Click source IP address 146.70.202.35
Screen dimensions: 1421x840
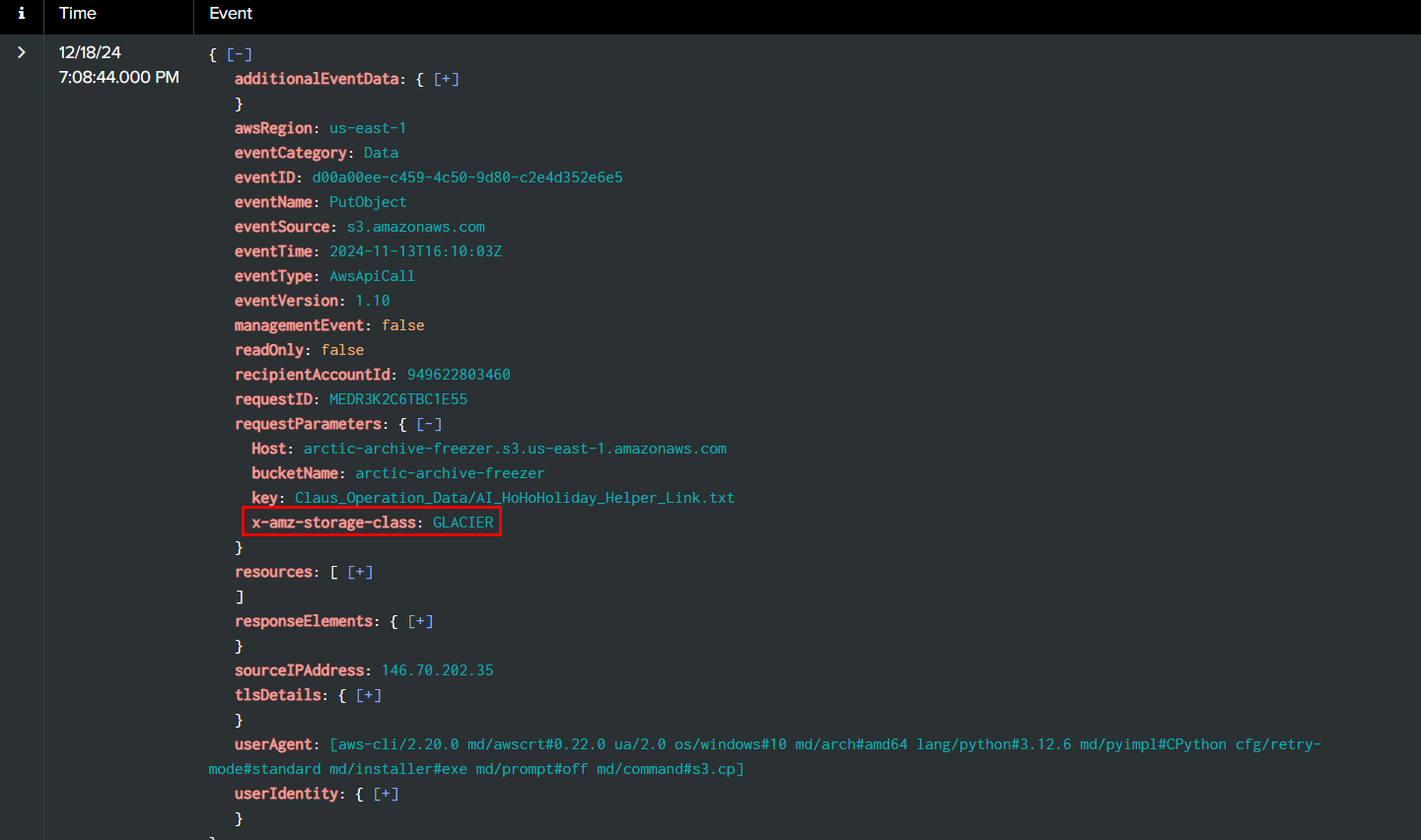point(437,670)
